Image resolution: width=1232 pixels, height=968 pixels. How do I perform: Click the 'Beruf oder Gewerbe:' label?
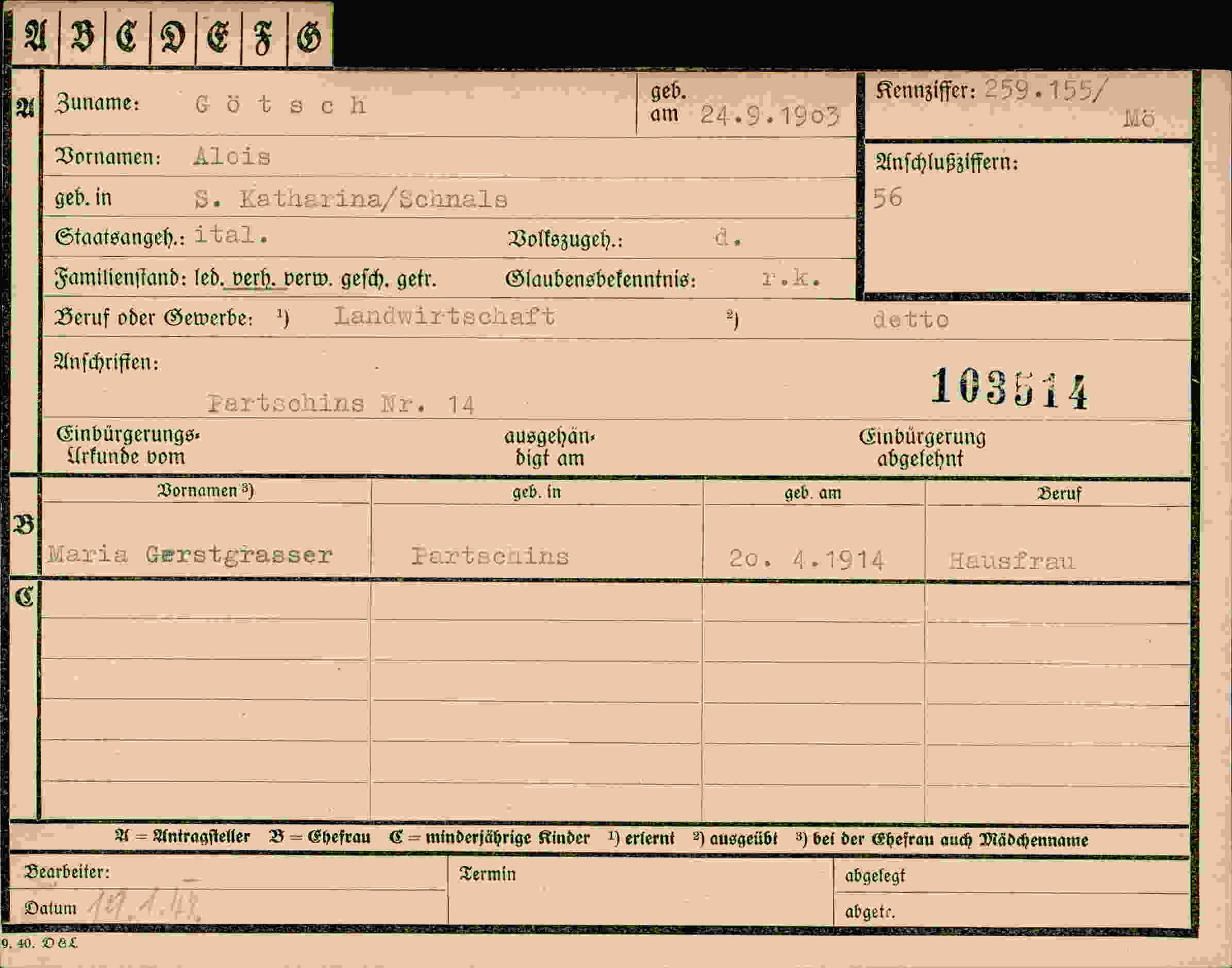(154, 318)
